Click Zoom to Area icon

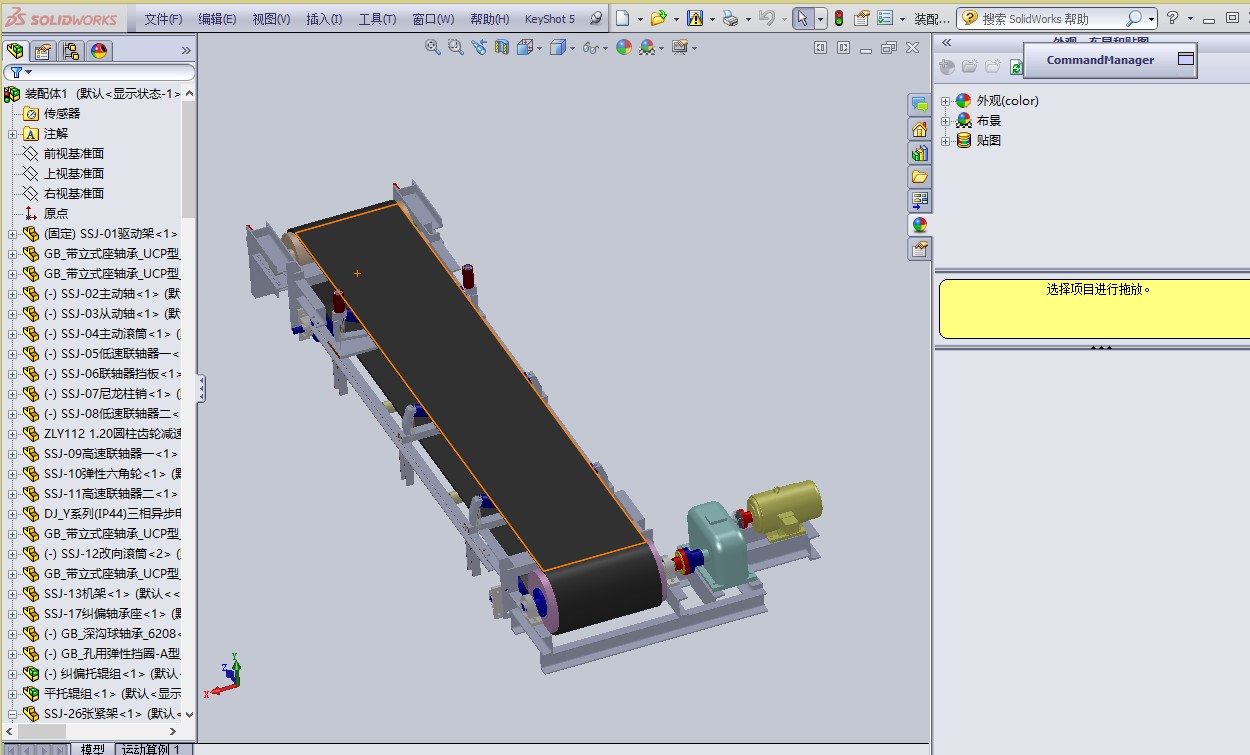pos(456,47)
